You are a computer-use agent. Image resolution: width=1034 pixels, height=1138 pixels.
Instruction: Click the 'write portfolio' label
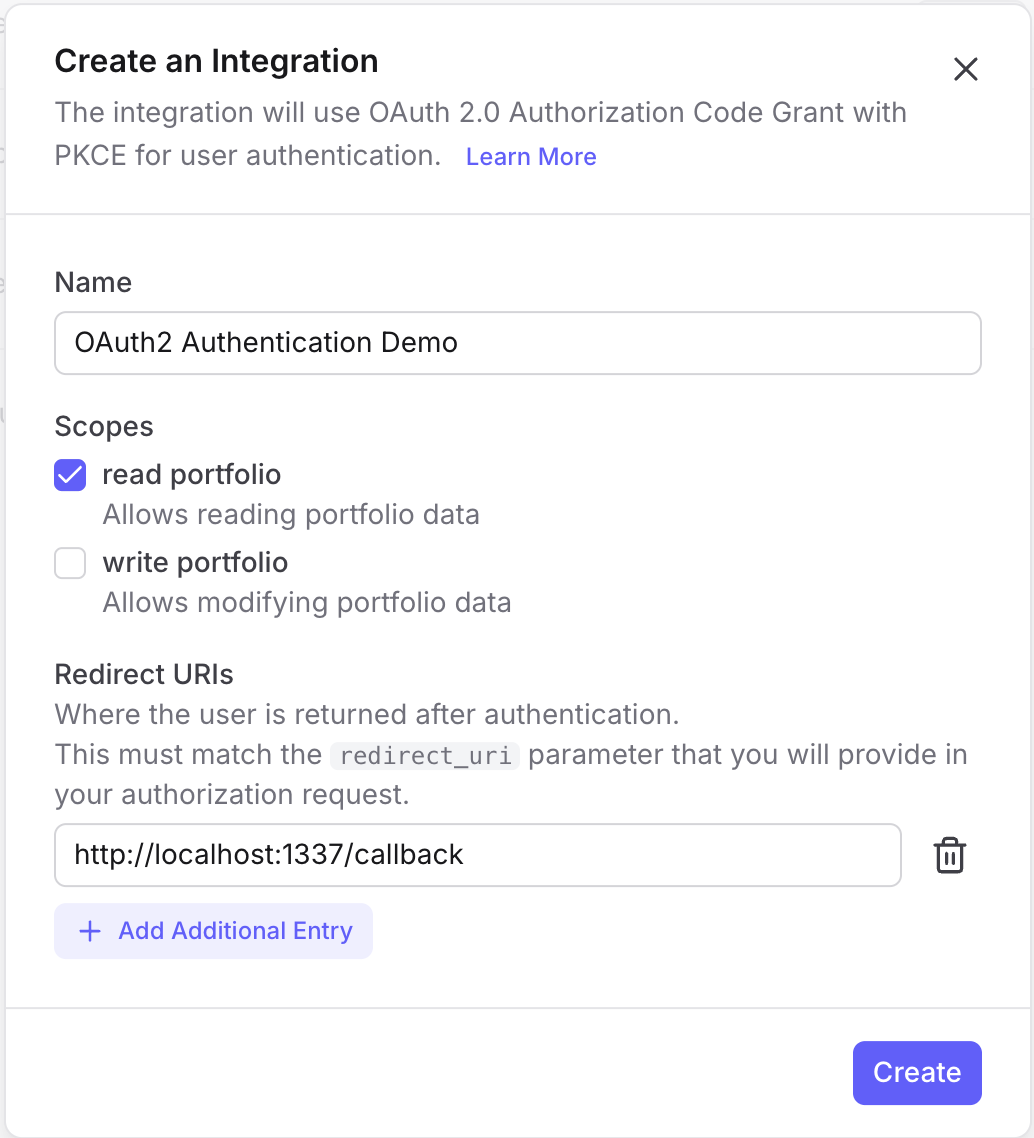pyautogui.click(x=195, y=562)
